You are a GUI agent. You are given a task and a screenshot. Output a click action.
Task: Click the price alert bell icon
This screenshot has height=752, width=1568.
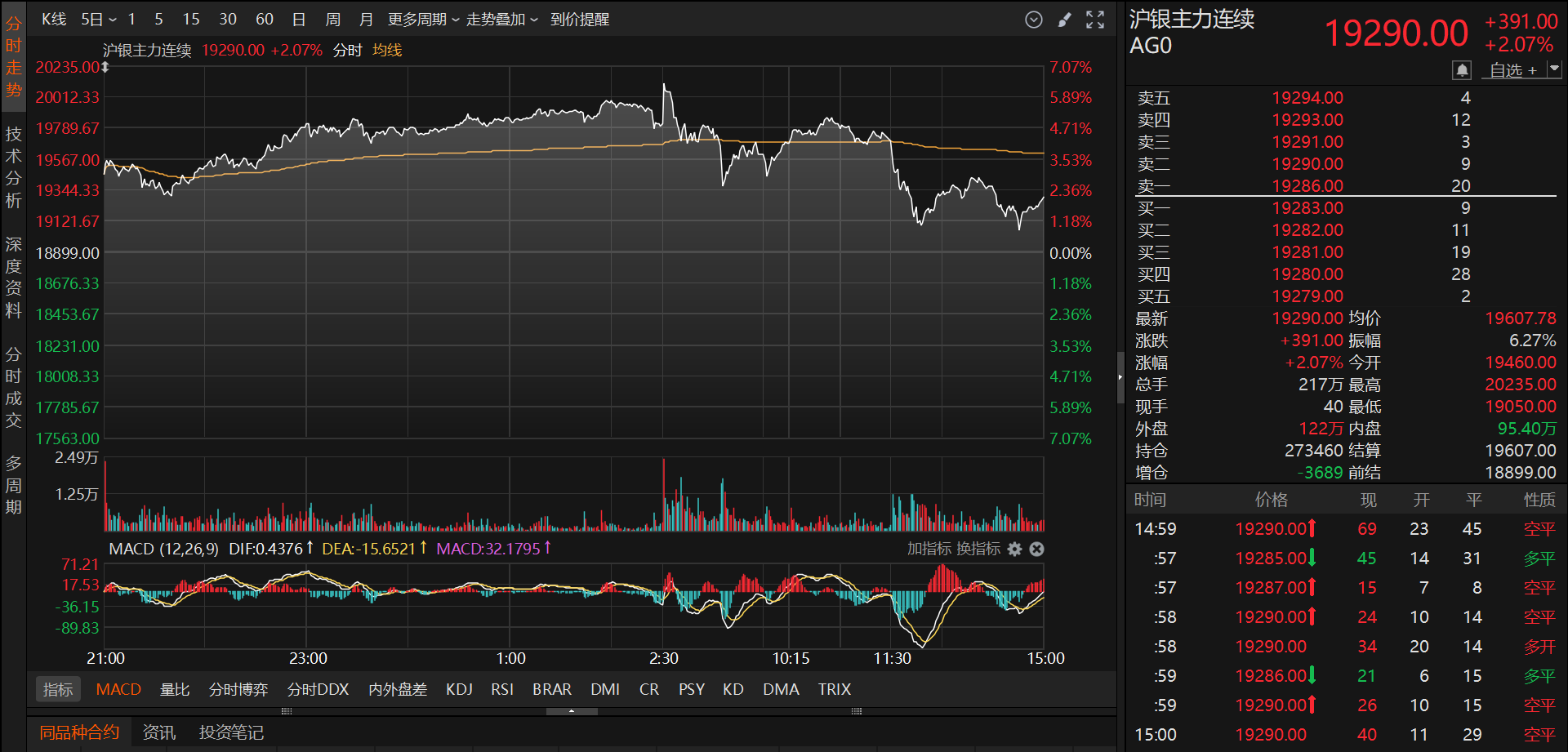click(x=1462, y=70)
